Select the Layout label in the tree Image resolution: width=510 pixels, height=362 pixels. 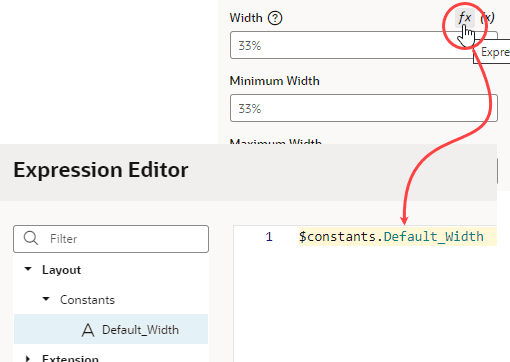61,270
